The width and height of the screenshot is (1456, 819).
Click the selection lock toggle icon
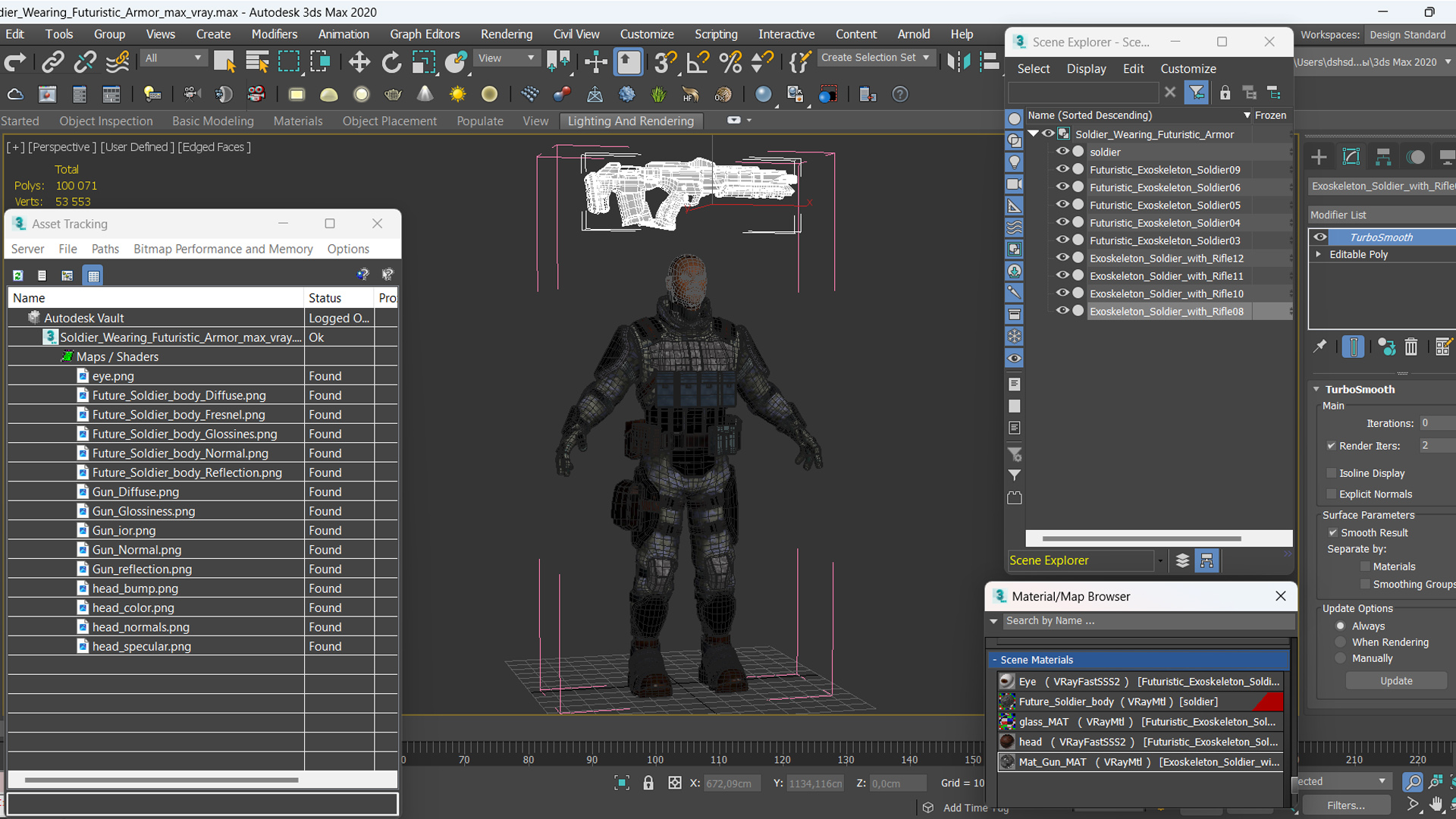tap(648, 783)
